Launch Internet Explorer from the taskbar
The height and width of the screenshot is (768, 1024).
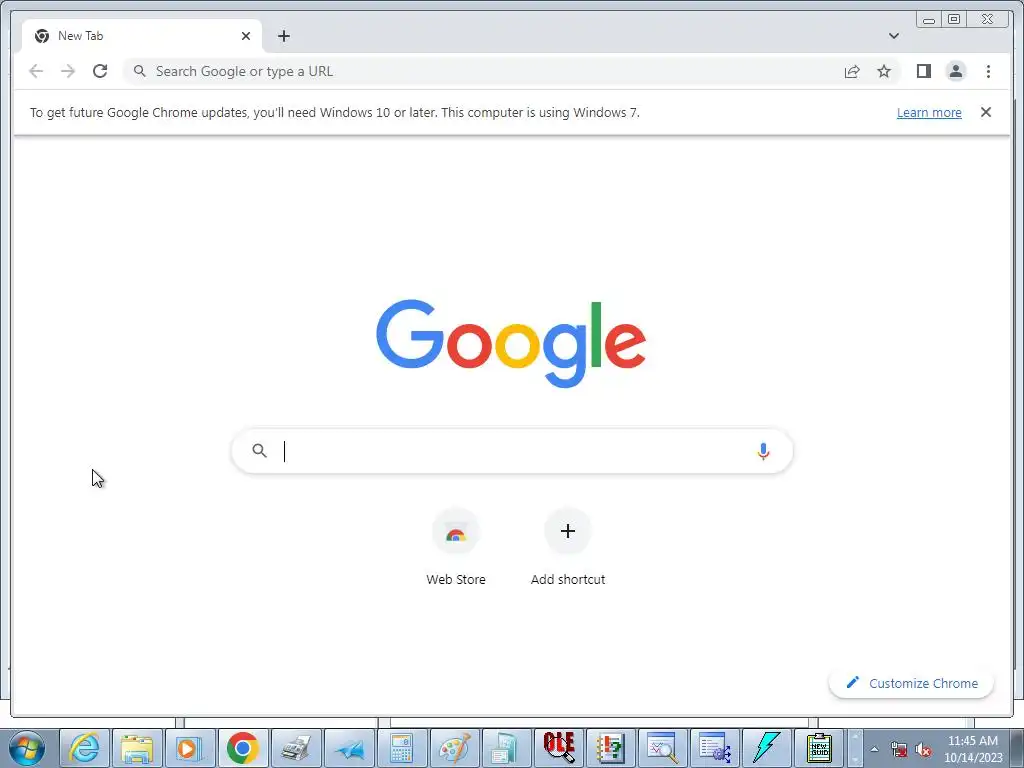point(84,748)
